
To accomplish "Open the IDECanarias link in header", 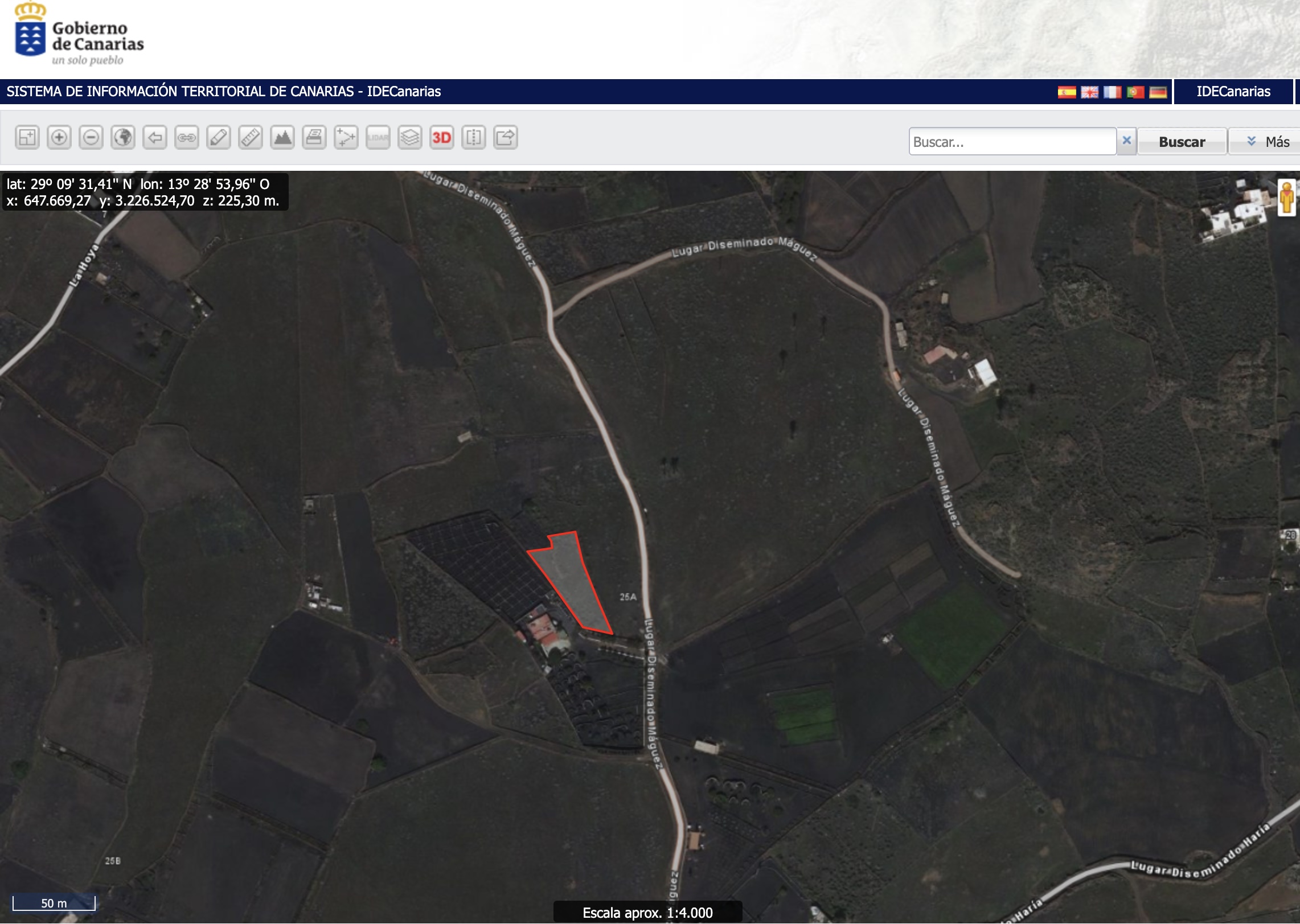I will pyautogui.click(x=1233, y=92).
